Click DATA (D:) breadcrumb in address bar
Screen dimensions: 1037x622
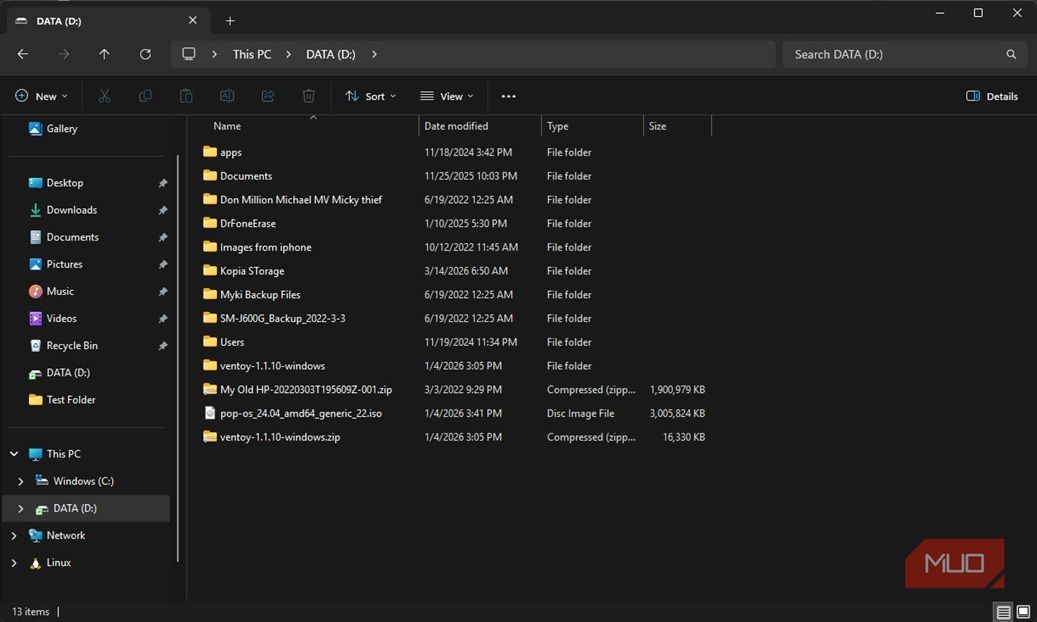331,54
